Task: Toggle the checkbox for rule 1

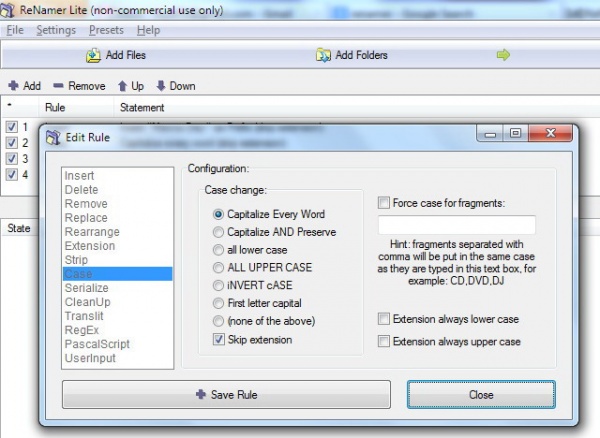Action: click(12, 127)
